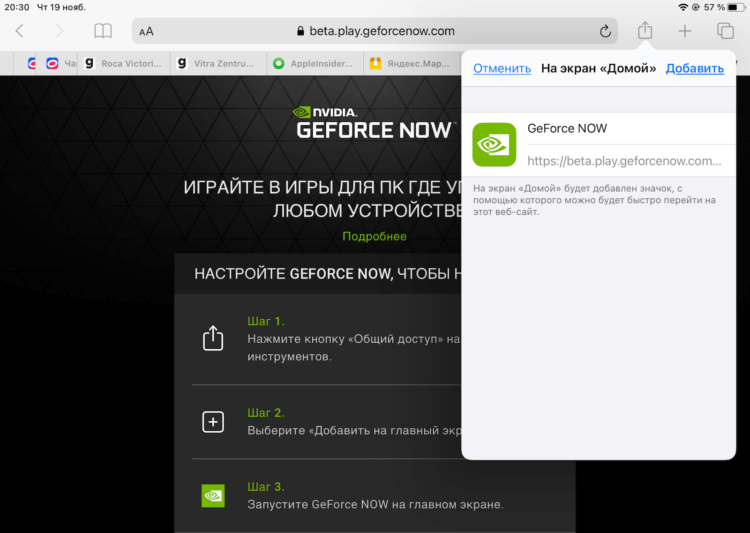Click Запустите GeForce NOW на главном экране text

pos(375,505)
